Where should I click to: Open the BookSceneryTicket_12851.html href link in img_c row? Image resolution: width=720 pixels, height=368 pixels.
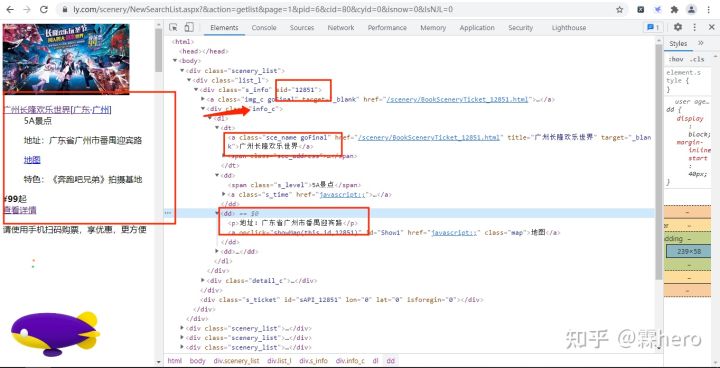coord(457,99)
